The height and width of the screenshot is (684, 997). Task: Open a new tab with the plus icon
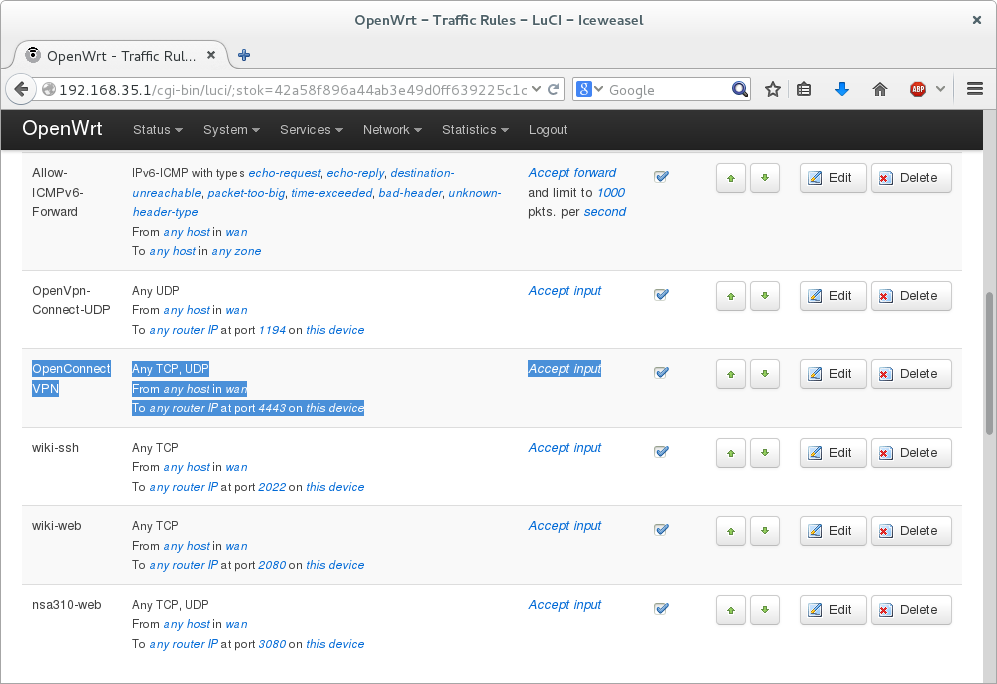pyautogui.click(x=244, y=55)
